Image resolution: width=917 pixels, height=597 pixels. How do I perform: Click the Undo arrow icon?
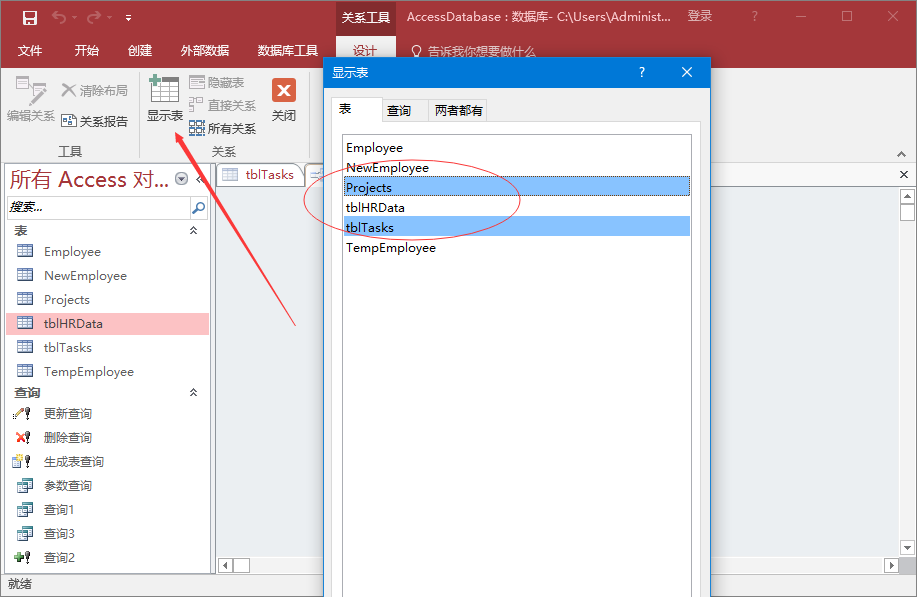pyautogui.click(x=58, y=17)
